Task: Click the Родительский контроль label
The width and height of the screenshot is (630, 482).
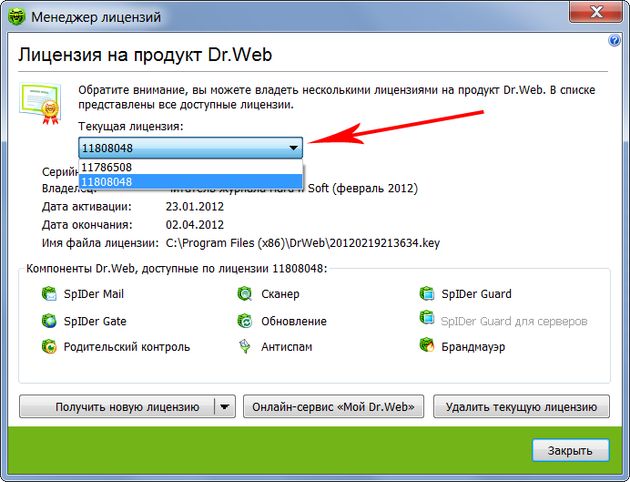Action: click(127, 347)
